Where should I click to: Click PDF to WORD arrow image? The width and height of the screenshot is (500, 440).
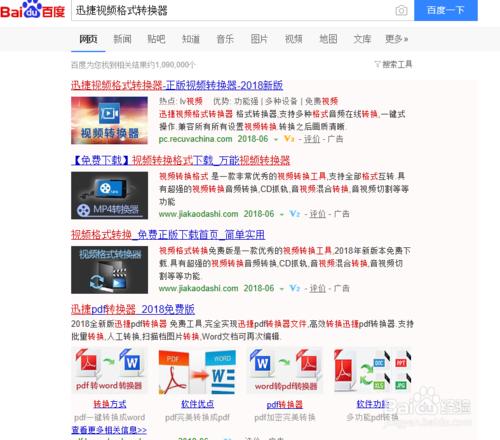coord(197,371)
